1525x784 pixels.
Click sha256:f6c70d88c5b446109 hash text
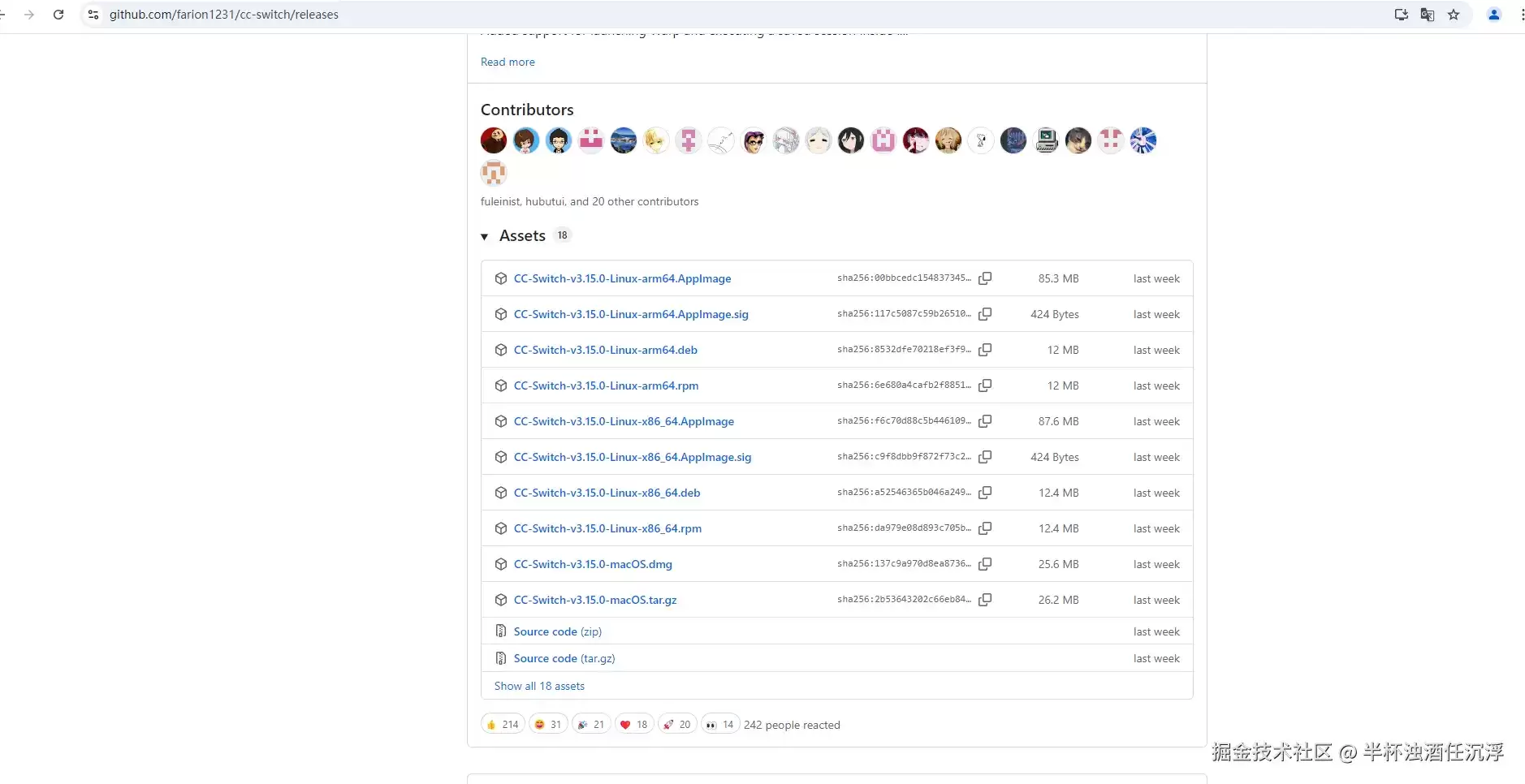(x=904, y=420)
